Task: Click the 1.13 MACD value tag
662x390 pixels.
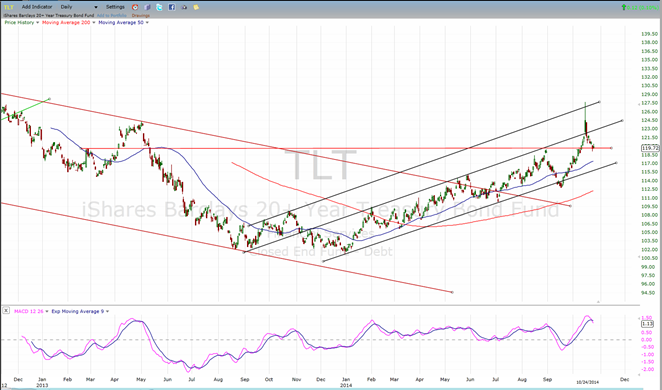Action: coord(647,324)
